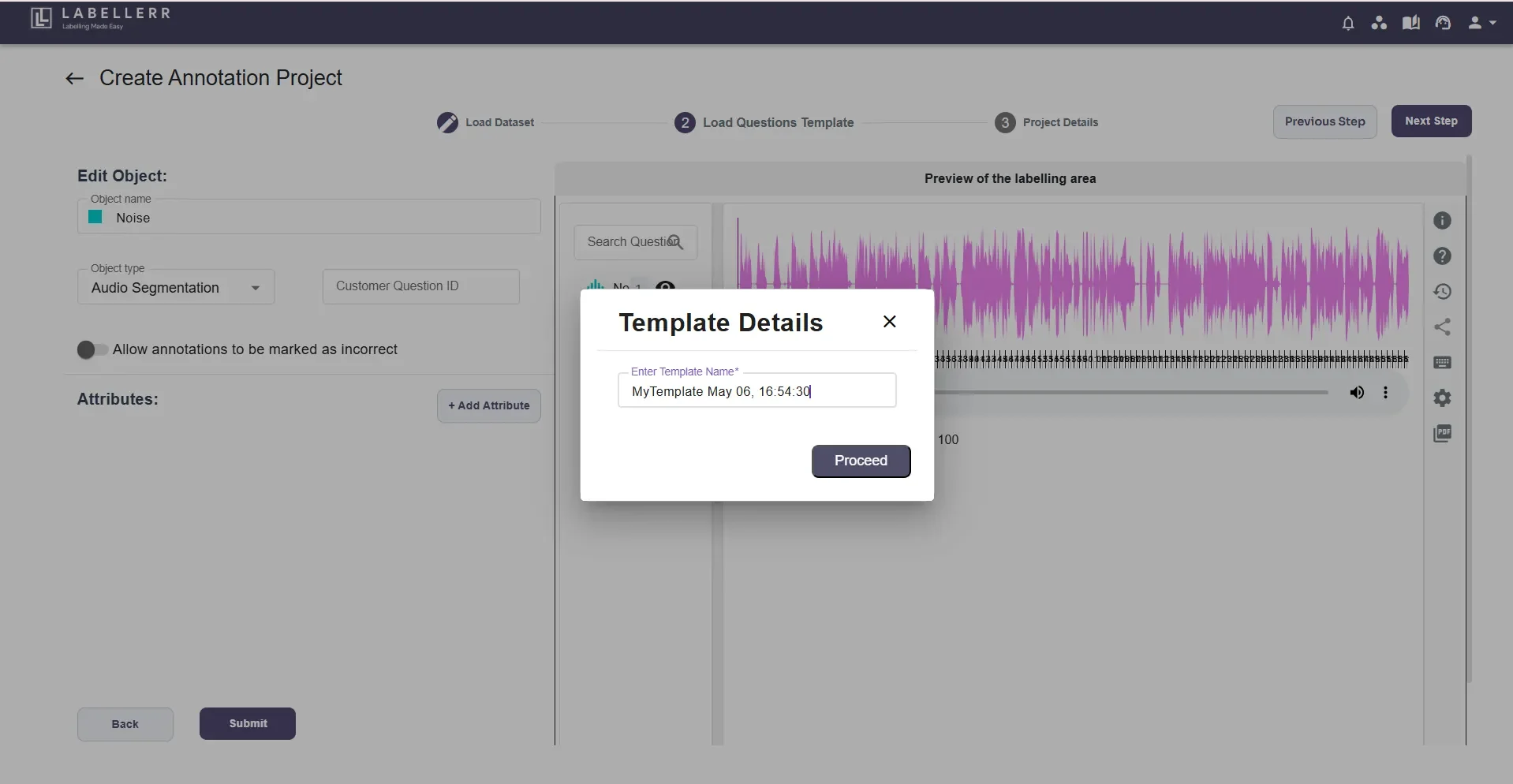1513x784 pixels.
Task: Click the Previous Step button
Action: click(1324, 121)
